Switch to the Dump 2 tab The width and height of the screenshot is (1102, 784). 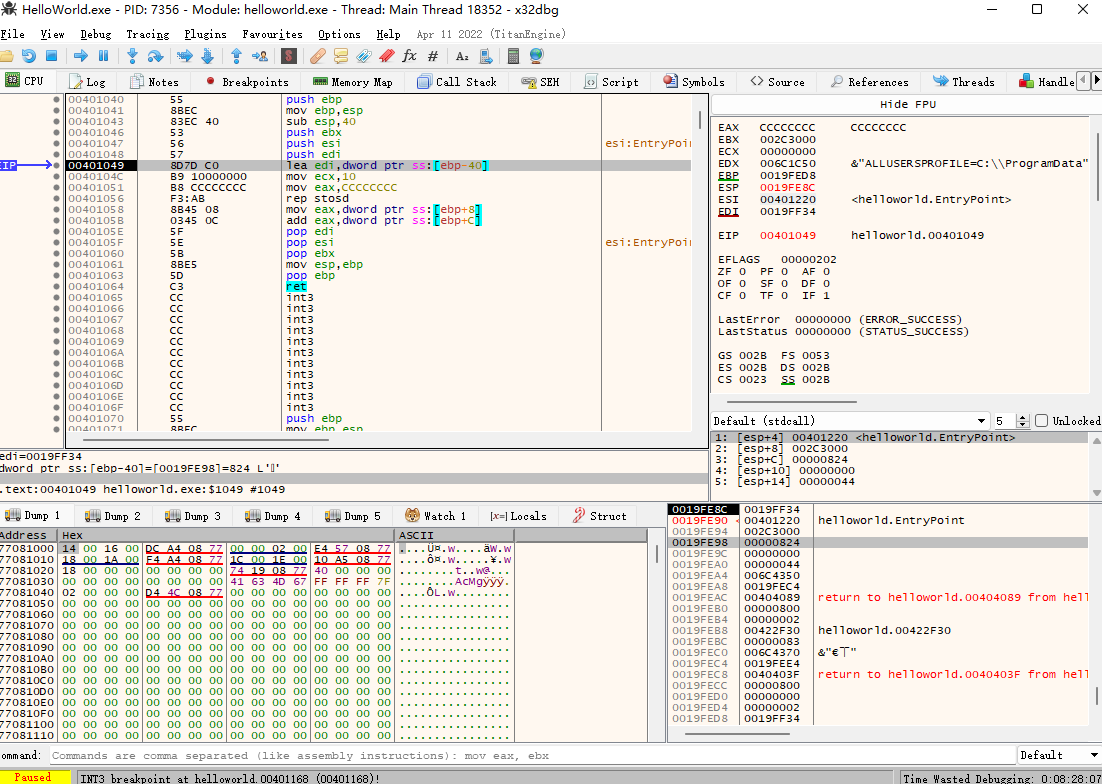click(x=113, y=516)
